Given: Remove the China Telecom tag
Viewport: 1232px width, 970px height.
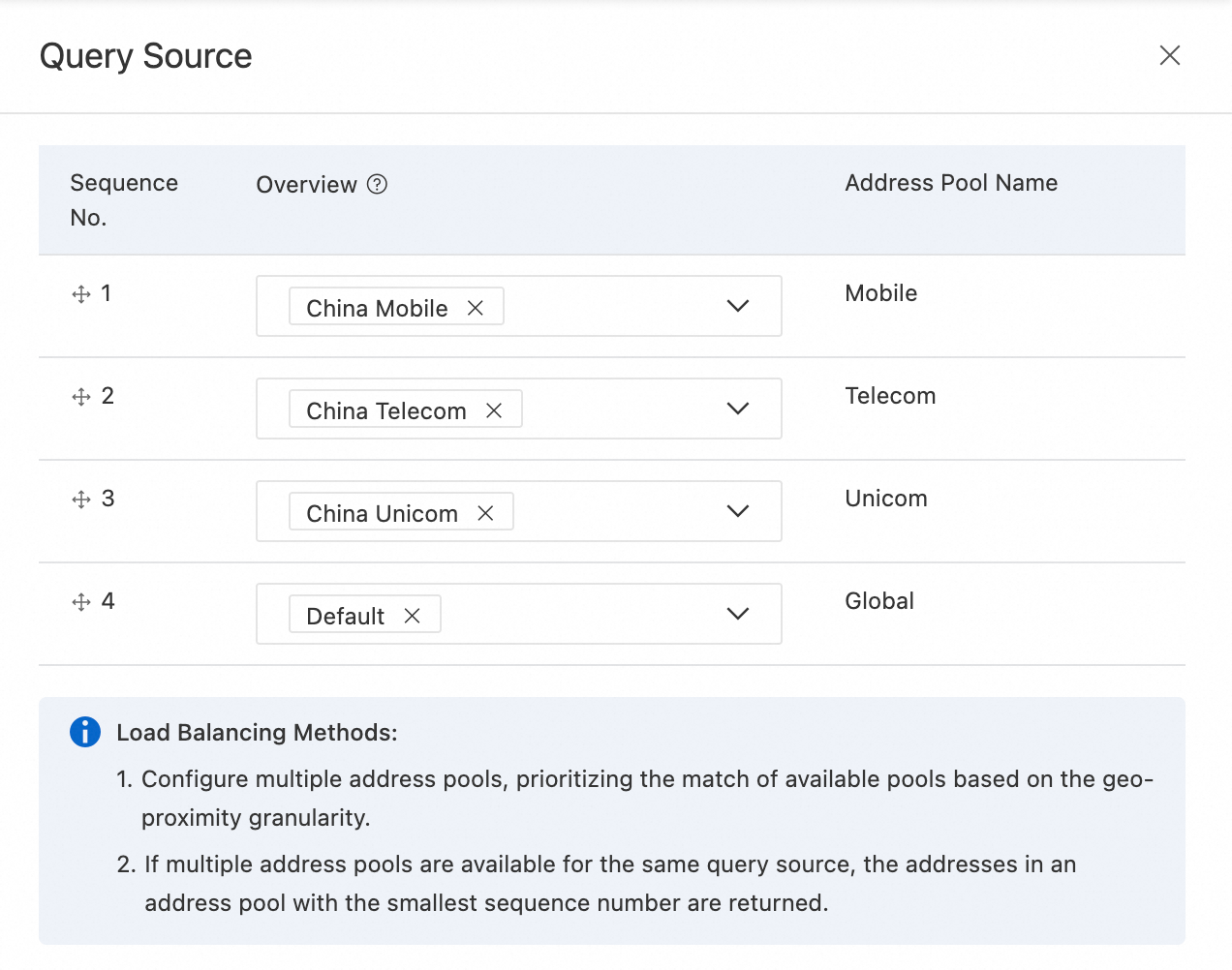Looking at the screenshot, I should pos(494,410).
